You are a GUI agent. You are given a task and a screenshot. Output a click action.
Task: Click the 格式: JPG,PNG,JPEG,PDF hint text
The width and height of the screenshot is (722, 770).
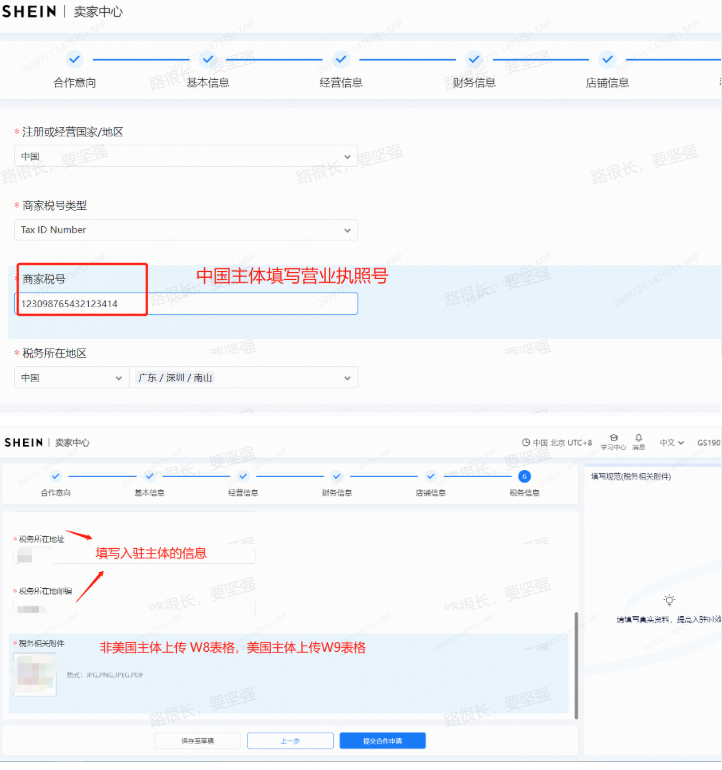(x=105, y=675)
